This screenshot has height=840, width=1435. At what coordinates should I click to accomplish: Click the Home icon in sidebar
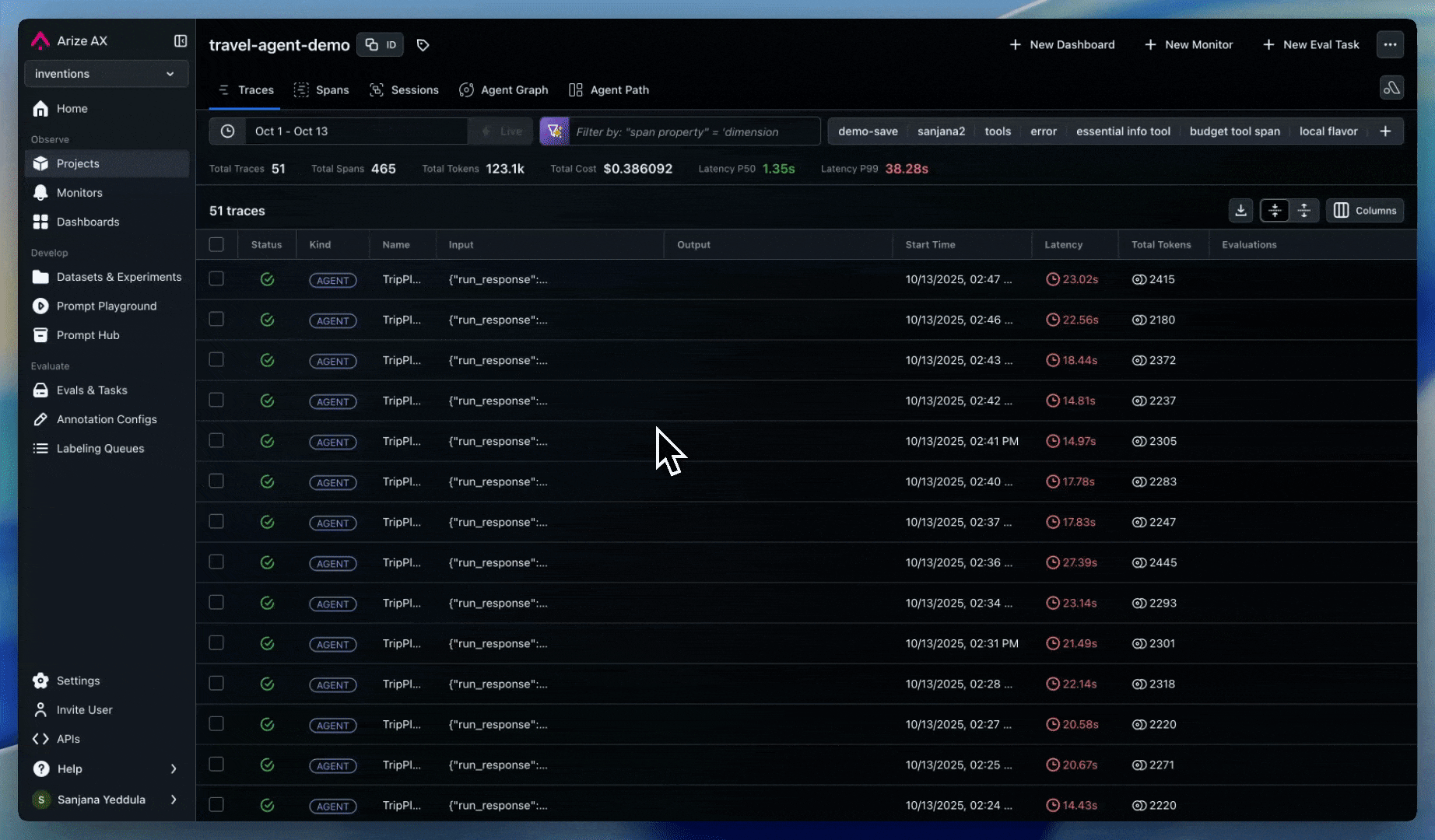(x=40, y=109)
